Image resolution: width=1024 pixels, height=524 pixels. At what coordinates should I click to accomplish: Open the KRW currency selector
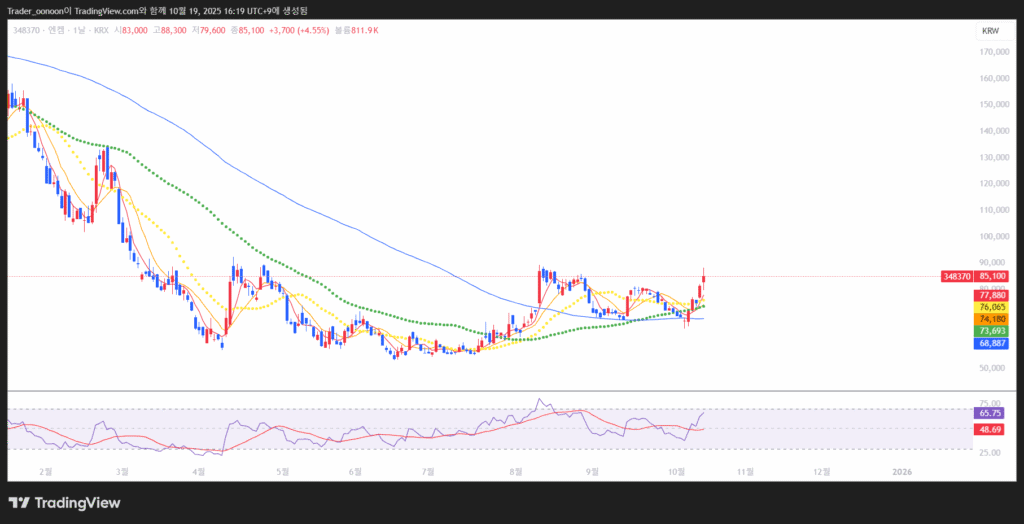990,31
